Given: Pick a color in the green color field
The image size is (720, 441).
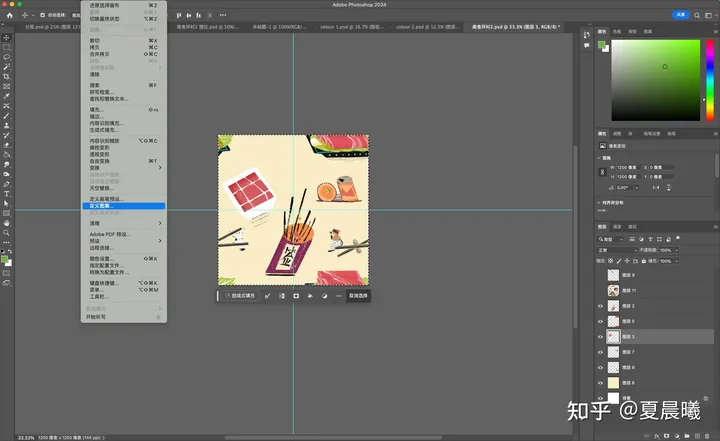Looking at the screenshot, I should 656,80.
